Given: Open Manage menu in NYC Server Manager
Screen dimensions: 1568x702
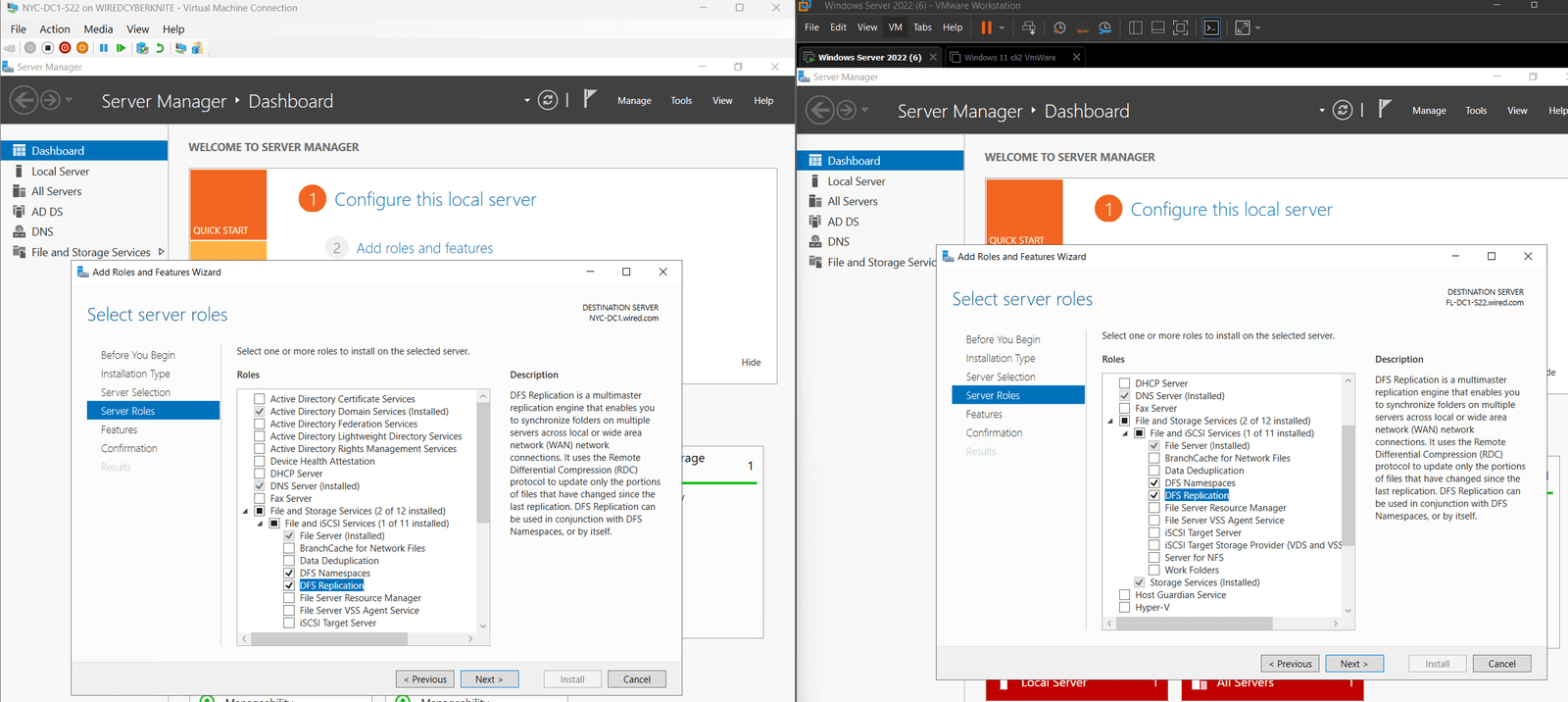Looking at the screenshot, I should pyautogui.click(x=634, y=100).
